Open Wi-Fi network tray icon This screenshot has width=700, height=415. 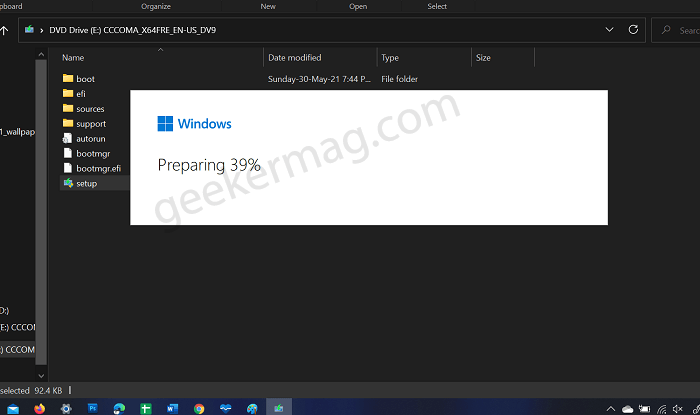(x=662, y=409)
